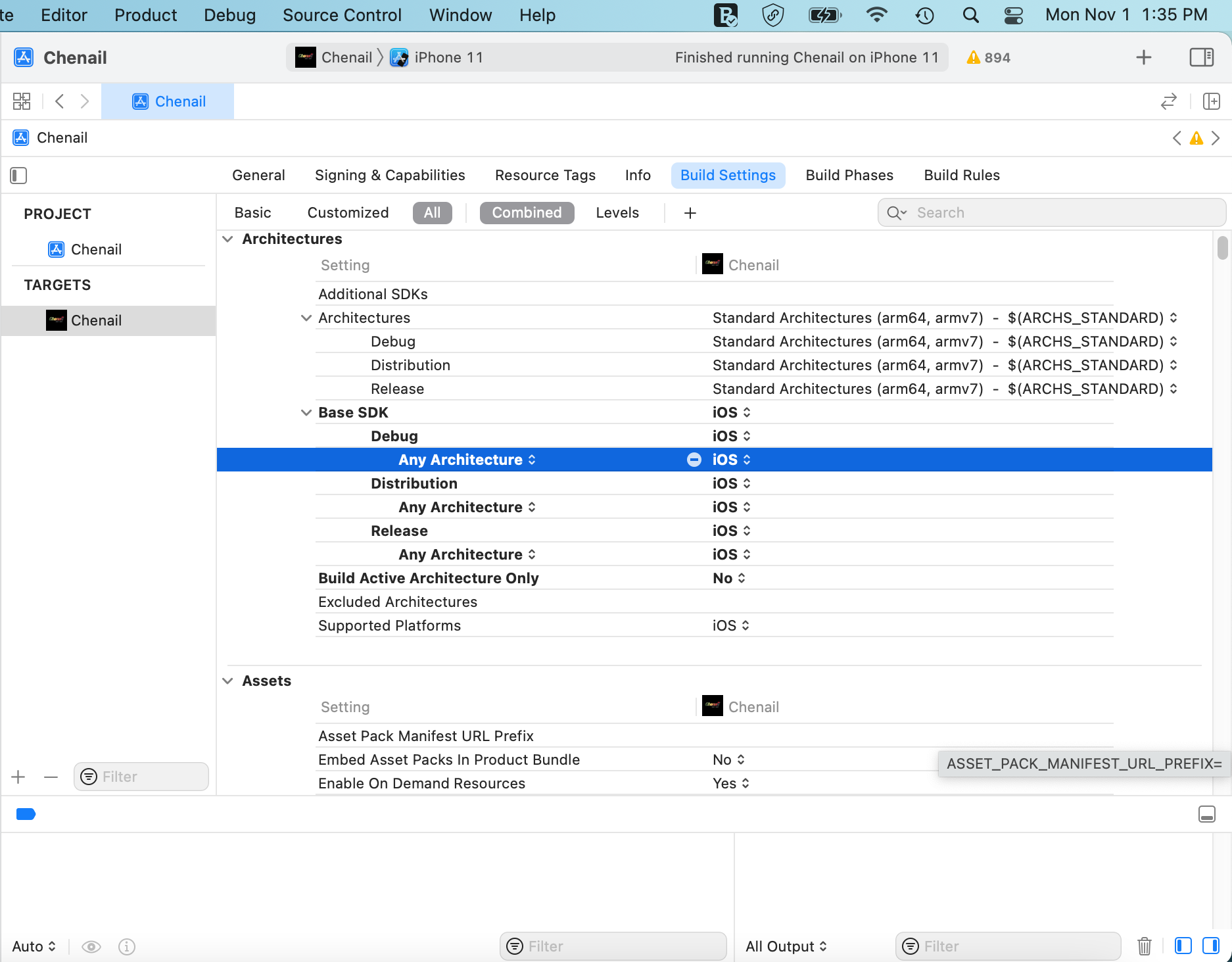Choose the iPhone 11 run destination
Screen dimensions: 1232x962
tap(437, 57)
